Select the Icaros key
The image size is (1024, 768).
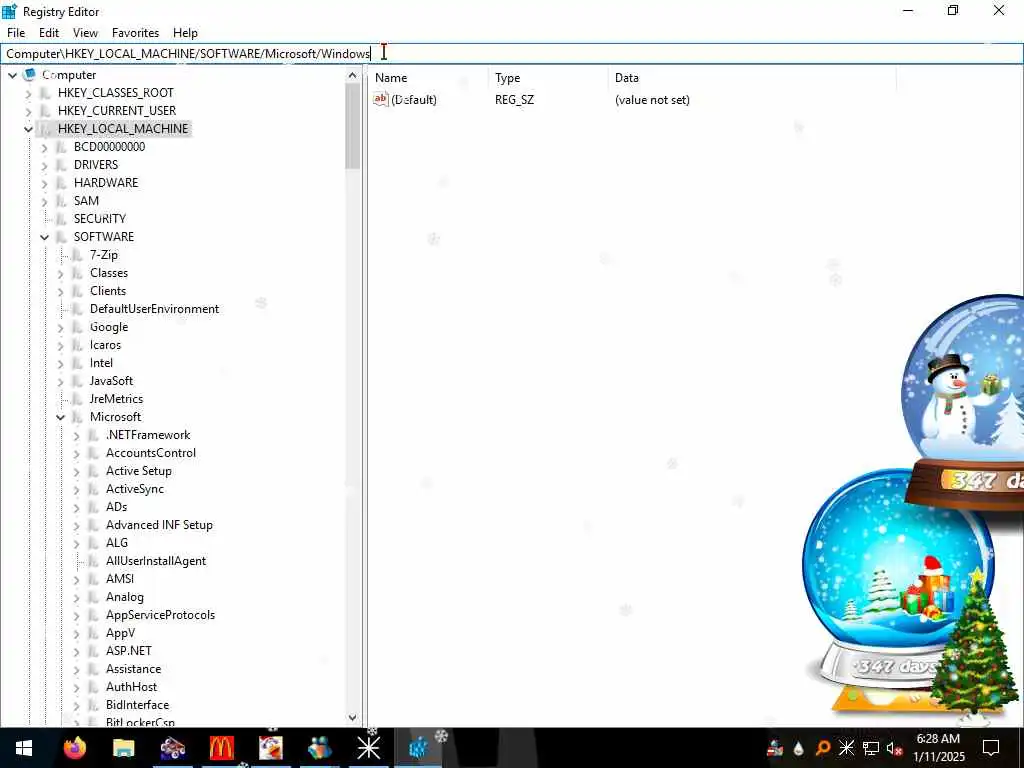105,345
